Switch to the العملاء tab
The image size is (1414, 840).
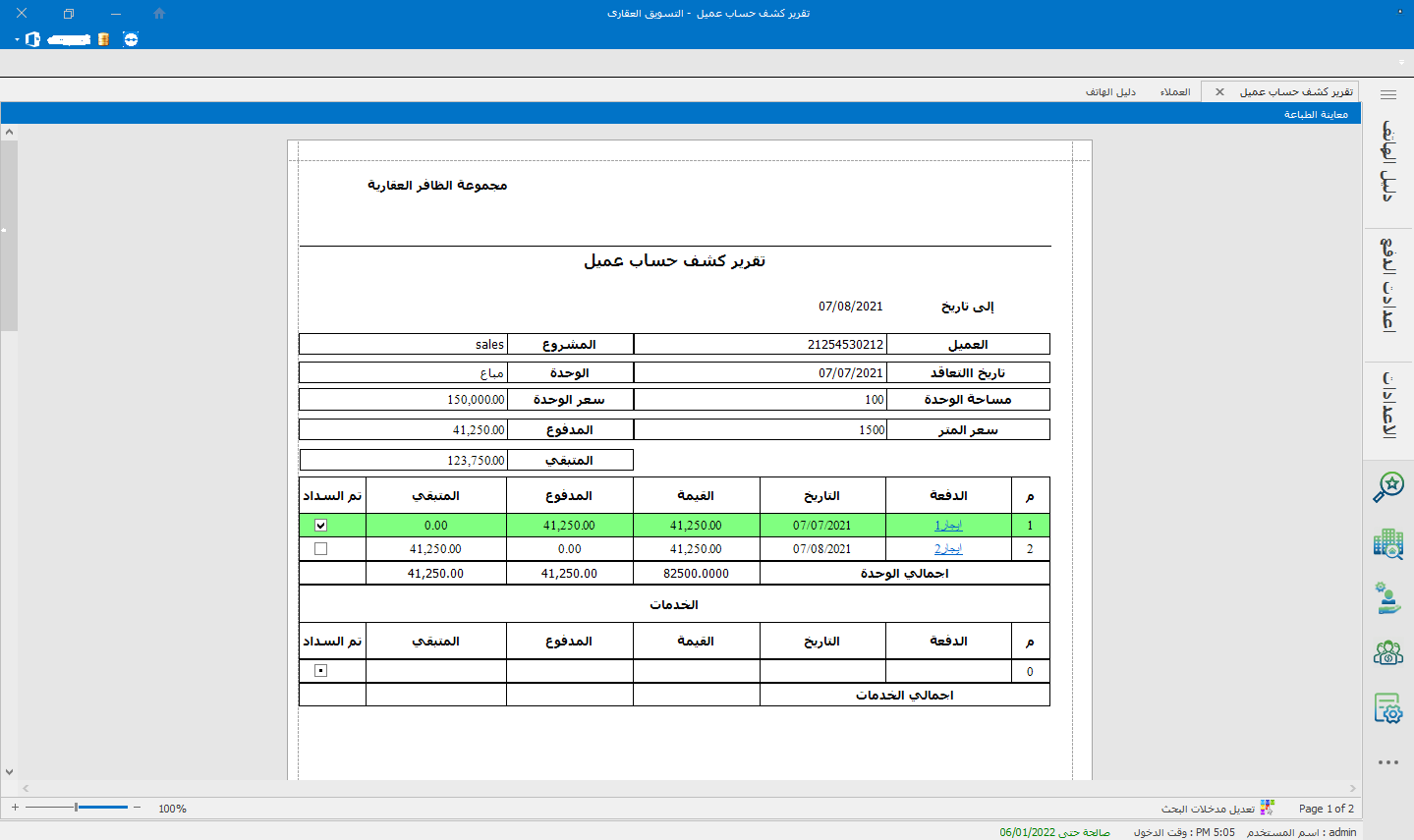click(x=1174, y=92)
